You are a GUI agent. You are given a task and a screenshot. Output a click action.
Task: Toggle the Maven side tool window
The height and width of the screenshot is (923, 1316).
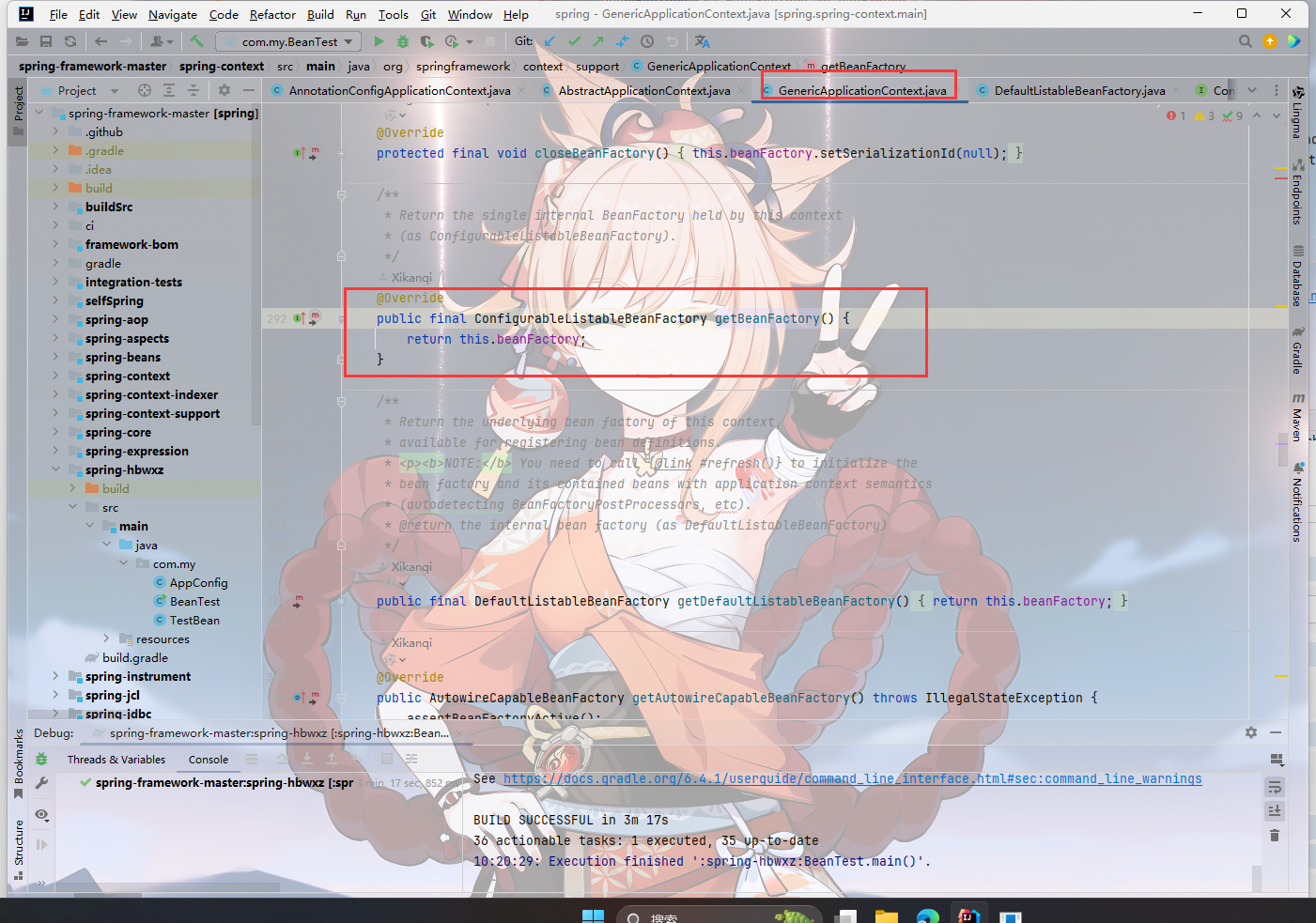point(1297,417)
